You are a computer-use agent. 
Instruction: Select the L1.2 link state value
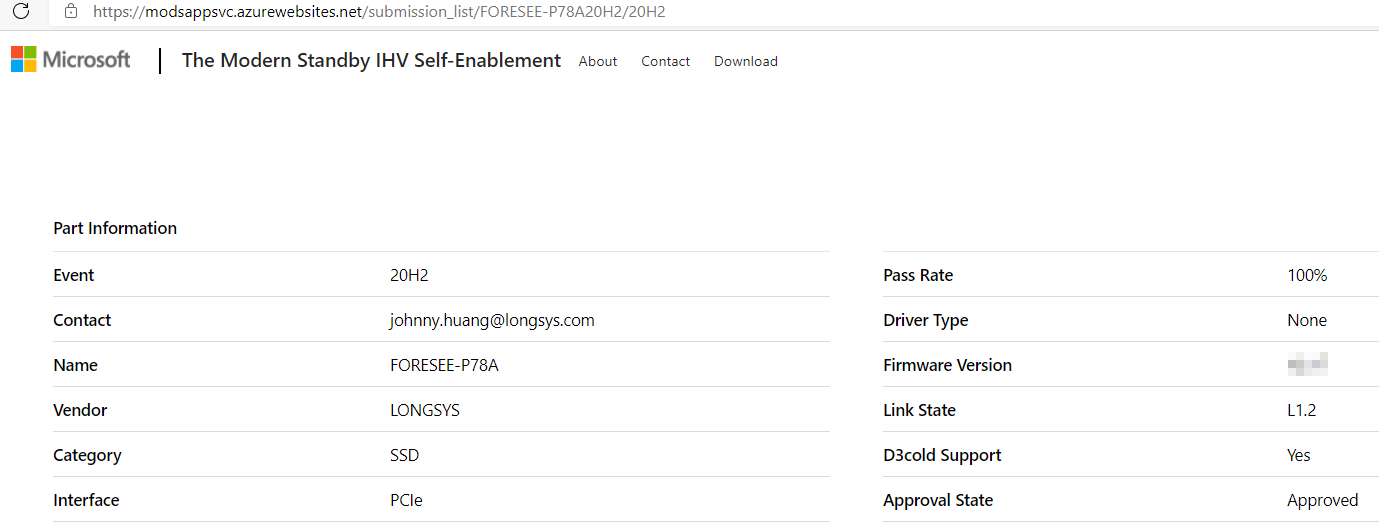pyautogui.click(x=1303, y=410)
